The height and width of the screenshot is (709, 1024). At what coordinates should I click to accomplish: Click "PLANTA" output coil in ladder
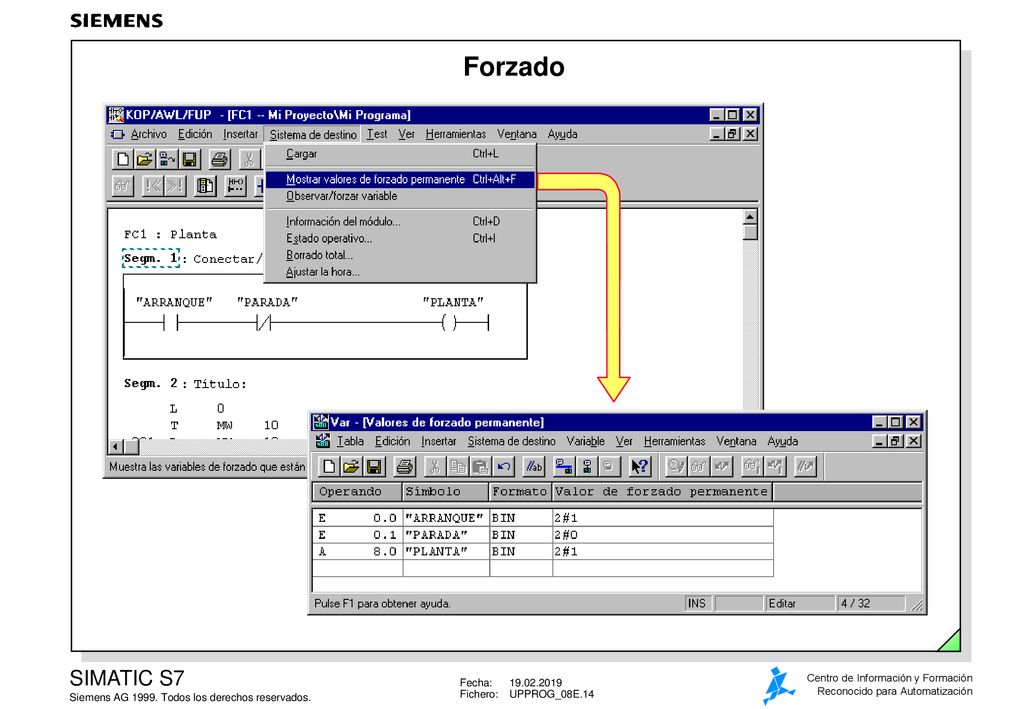click(x=449, y=323)
